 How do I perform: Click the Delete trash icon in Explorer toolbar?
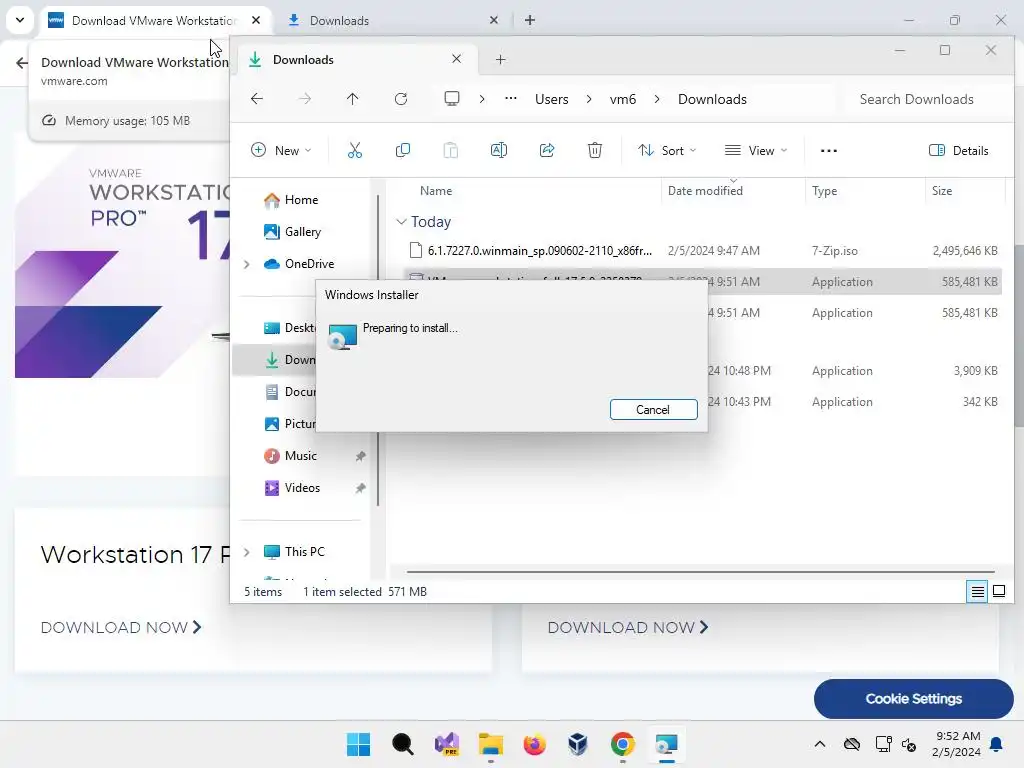[x=595, y=151]
